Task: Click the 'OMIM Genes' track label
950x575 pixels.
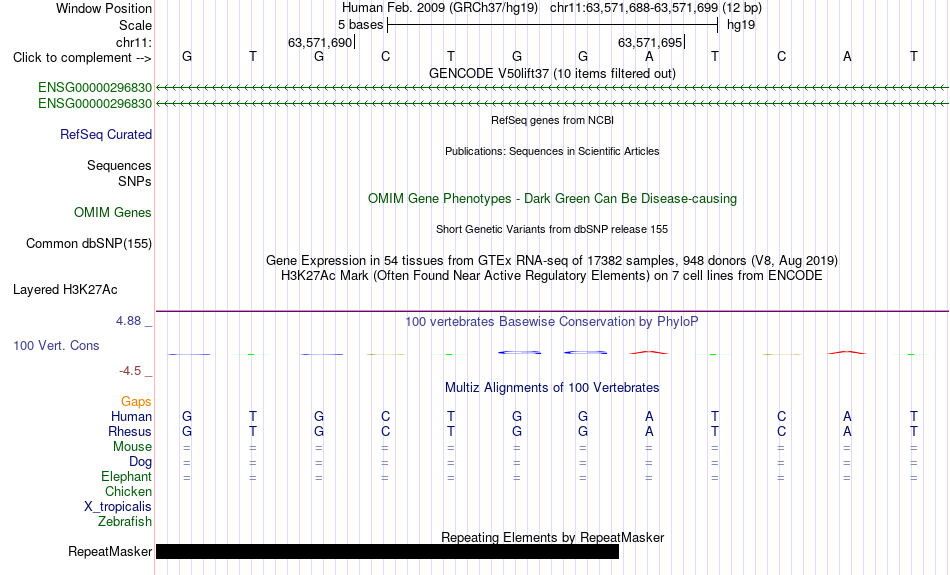Action: (113, 212)
